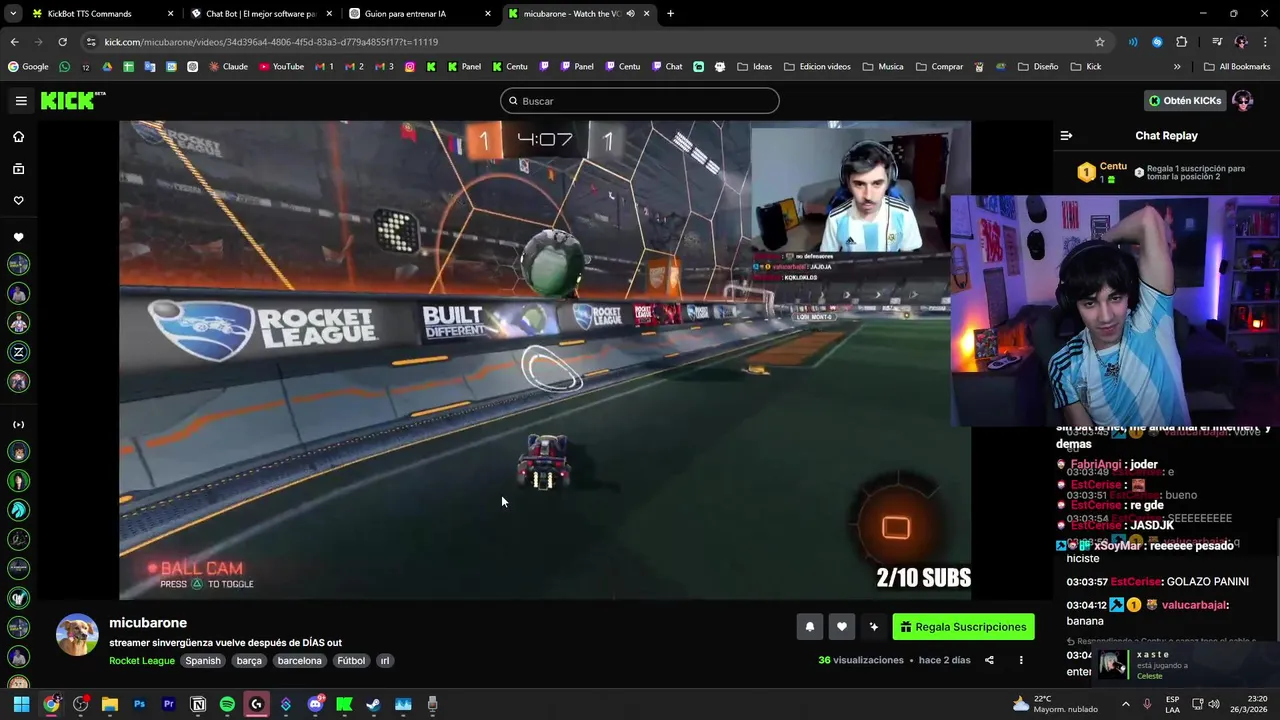1280x720 pixels.
Task: Expand hidden bookmarks chevron
Action: [x=1177, y=67]
